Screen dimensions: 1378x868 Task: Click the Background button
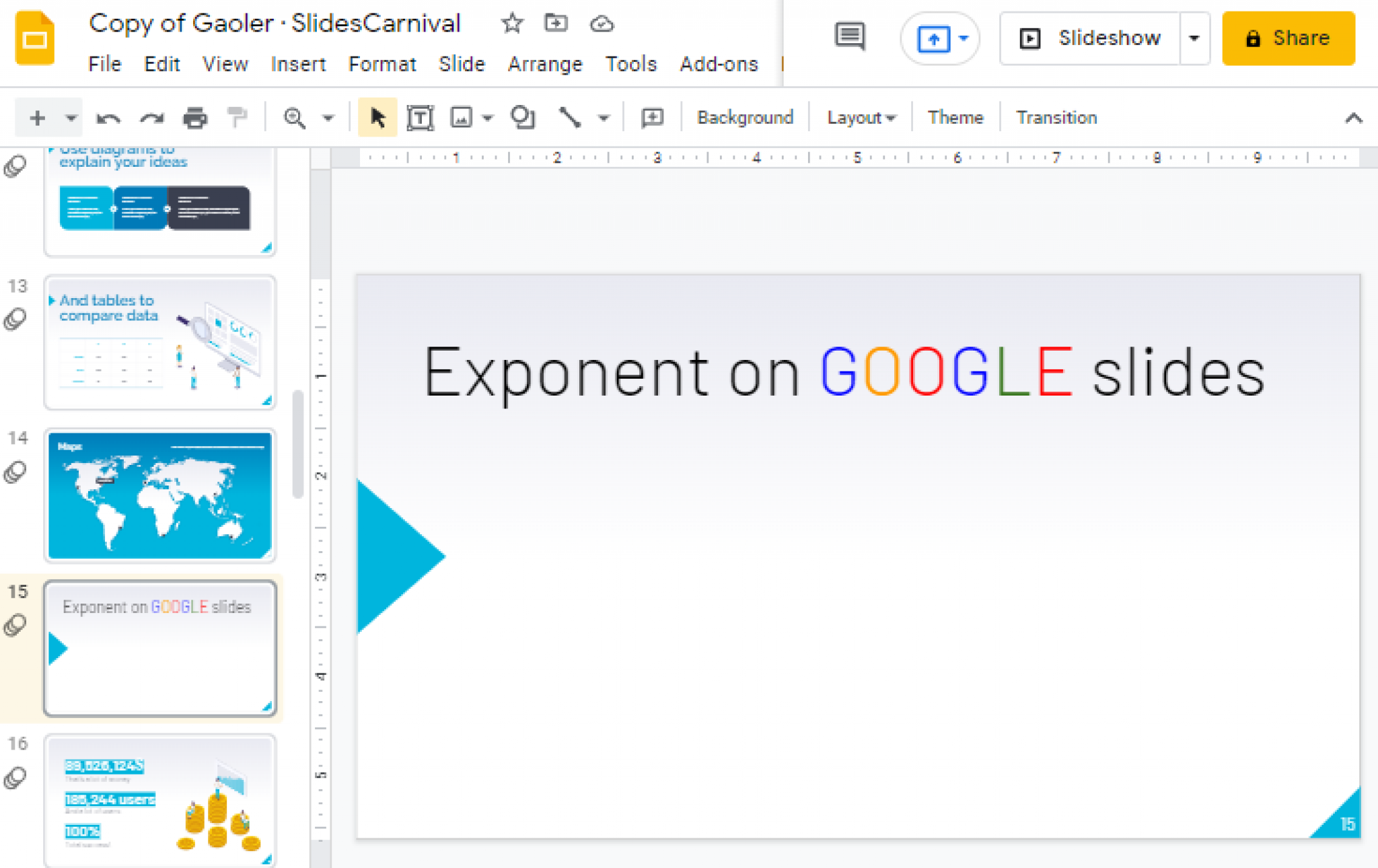coord(745,118)
